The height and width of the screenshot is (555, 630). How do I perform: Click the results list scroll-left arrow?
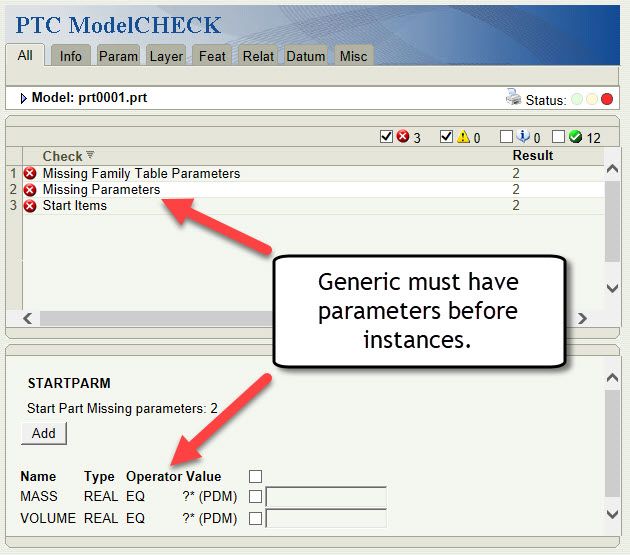click(27, 319)
